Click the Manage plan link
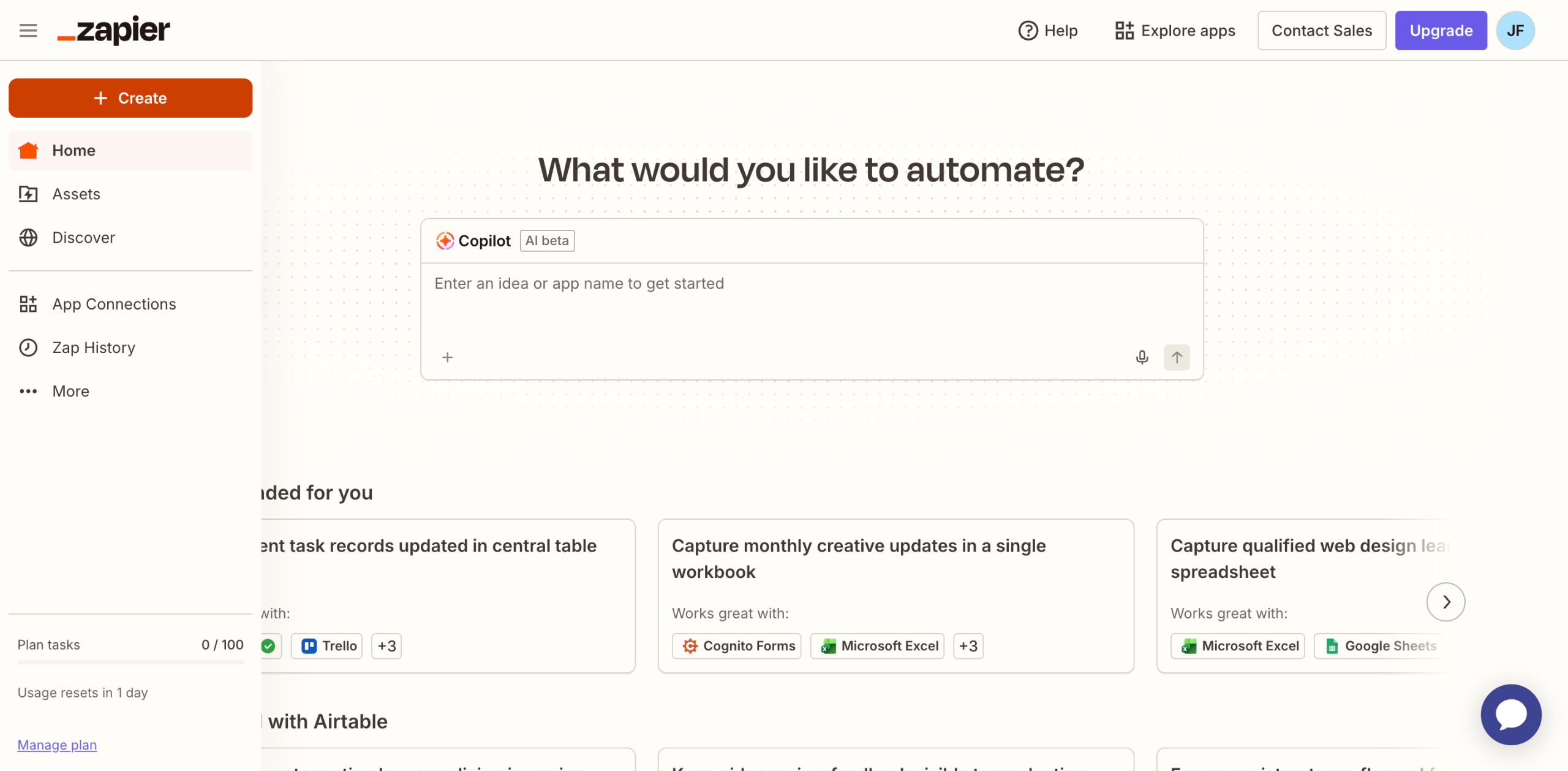This screenshot has width=1568, height=771. coord(57,745)
